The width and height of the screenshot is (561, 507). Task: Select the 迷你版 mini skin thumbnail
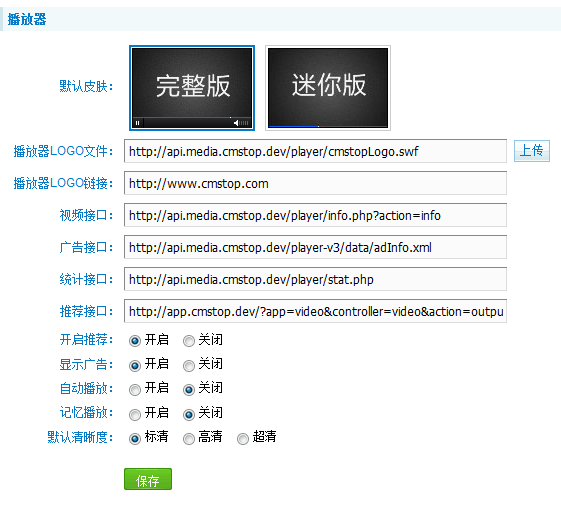[328, 88]
